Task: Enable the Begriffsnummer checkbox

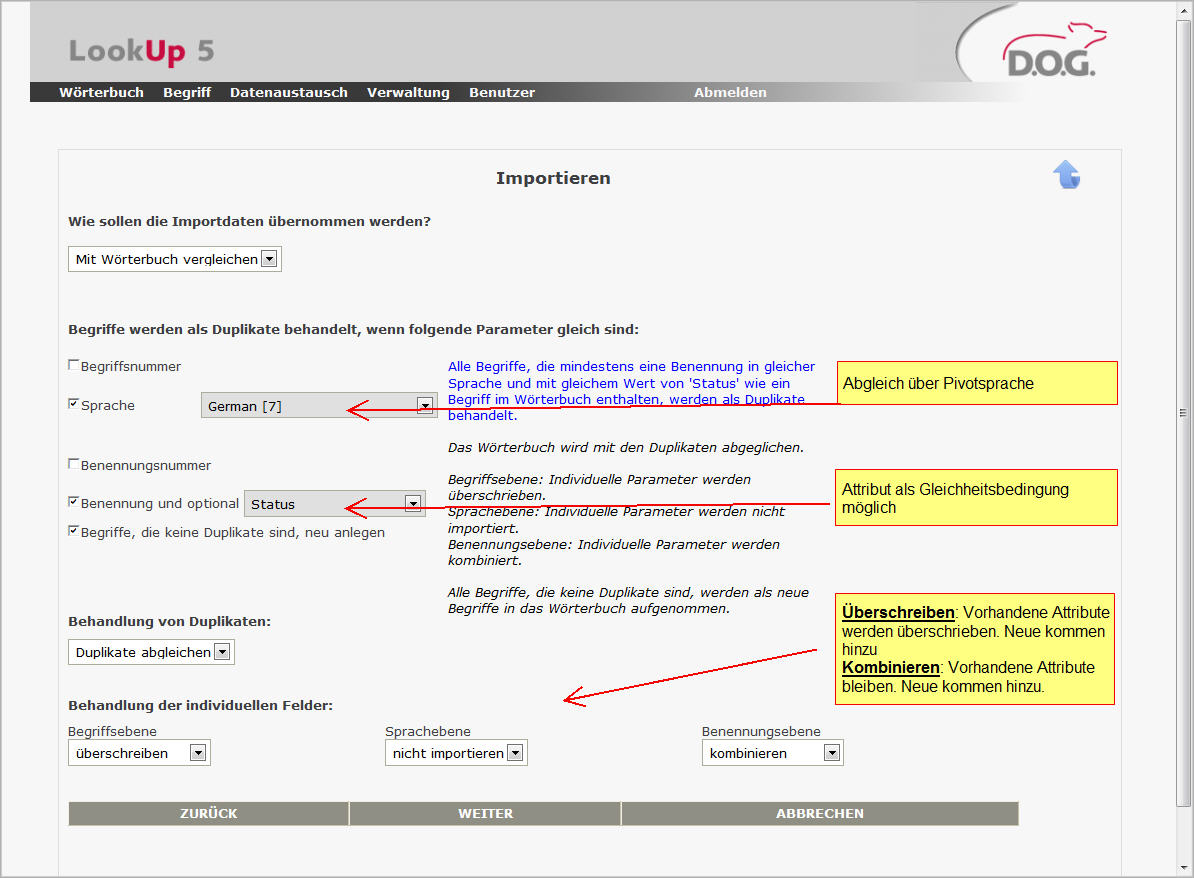Action: pos(74,365)
